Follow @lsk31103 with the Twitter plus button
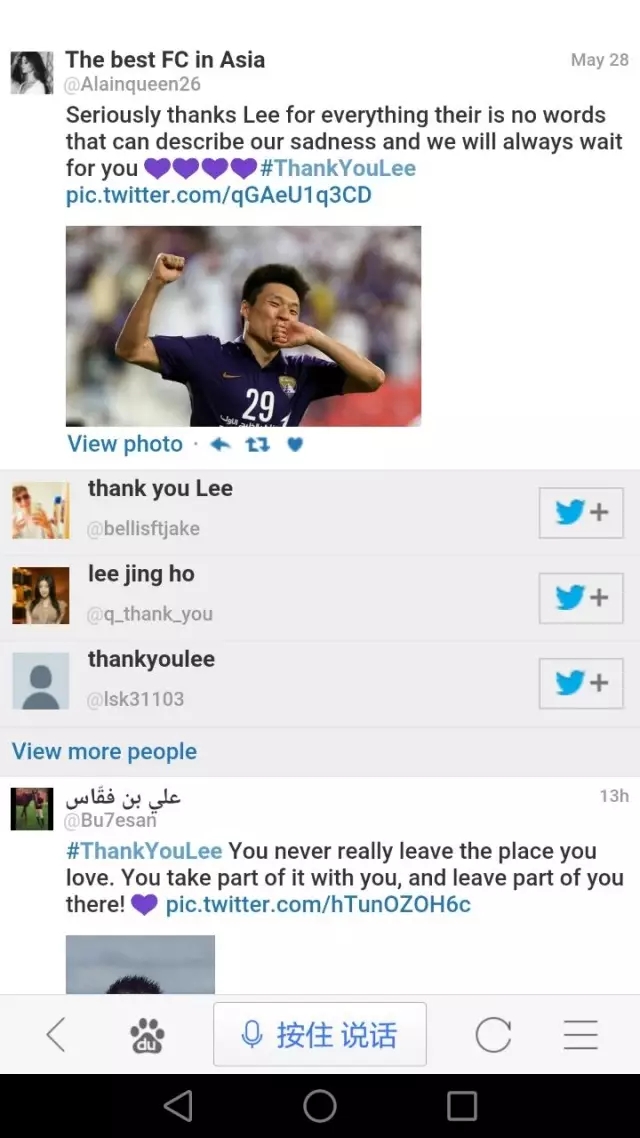This screenshot has width=640, height=1138. pos(580,683)
